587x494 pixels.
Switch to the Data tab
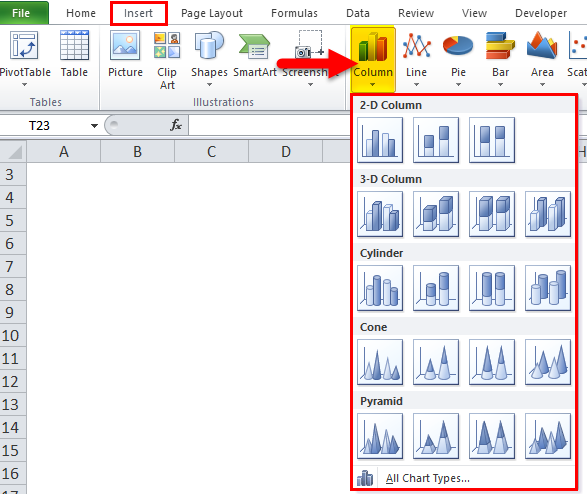(358, 13)
